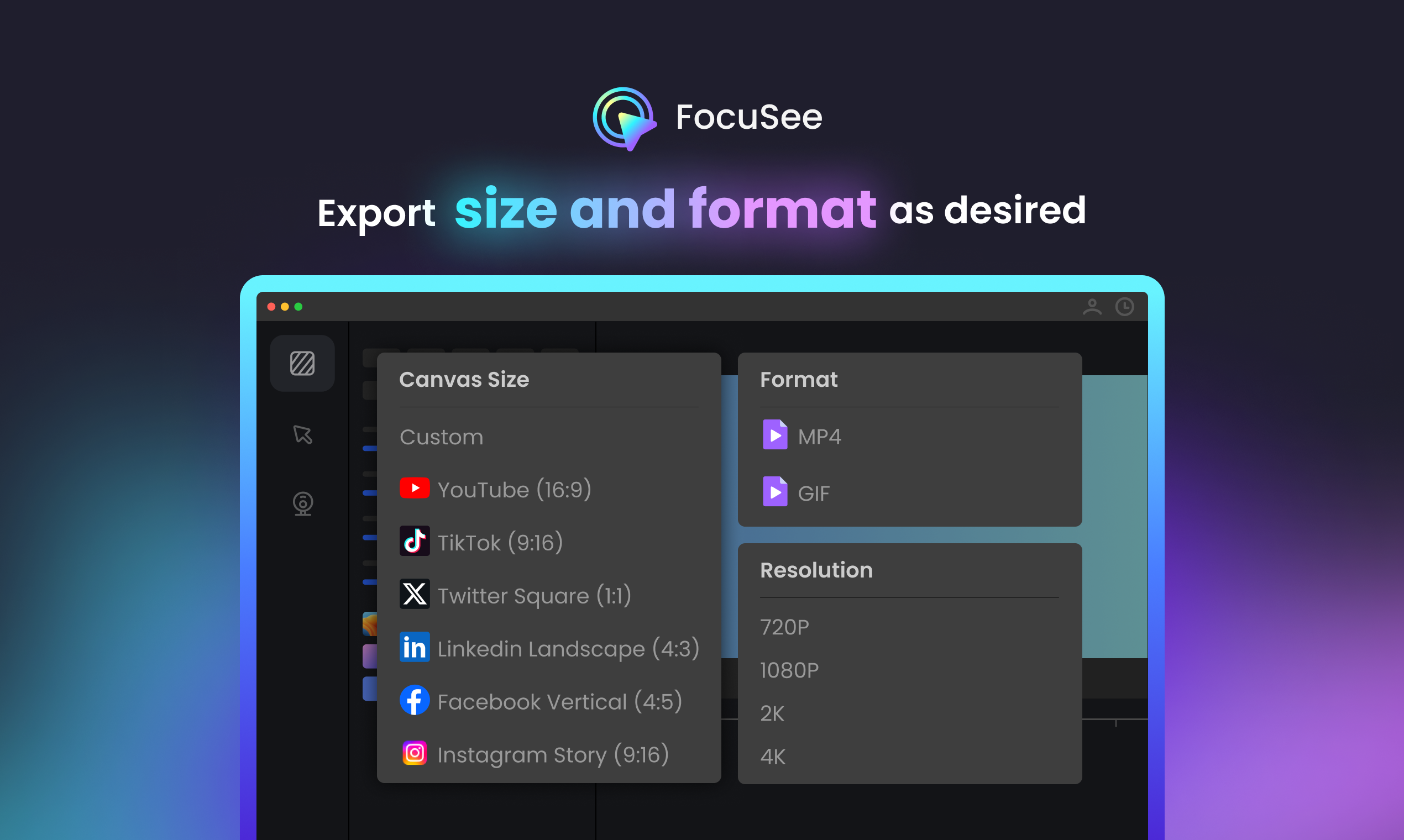
Task: Select Custom canvas size option
Action: click(442, 437)
